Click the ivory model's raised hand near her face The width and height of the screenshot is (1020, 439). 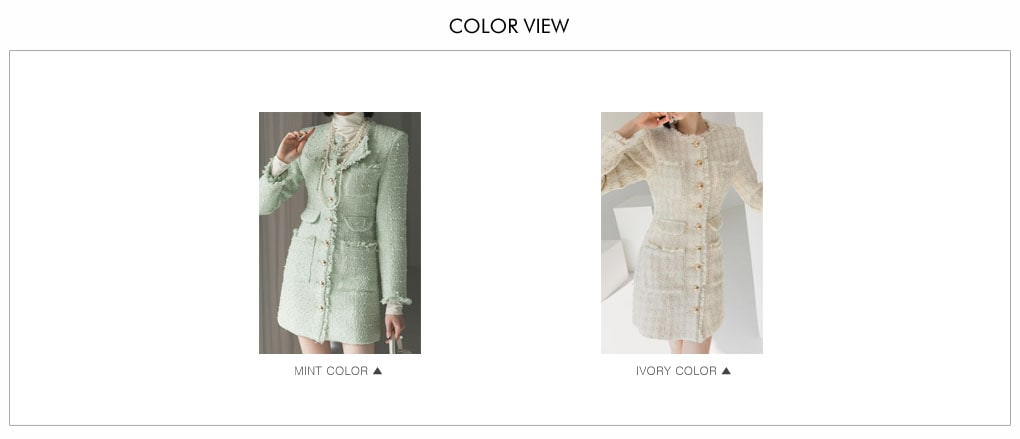coord(644,124)
